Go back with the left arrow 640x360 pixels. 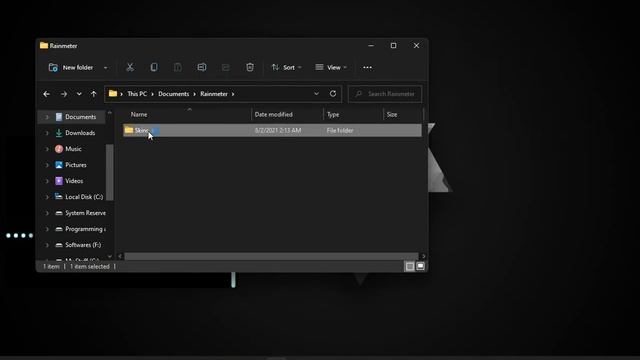pyautogui.click(x=47, y=94)
